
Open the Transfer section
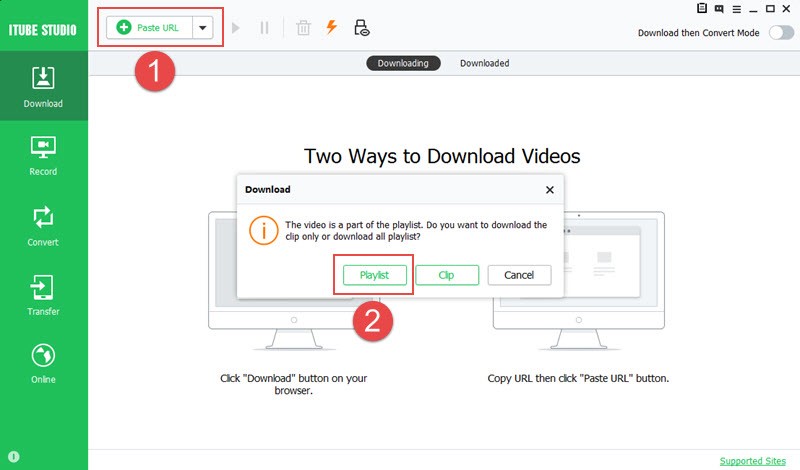[43, 295]
